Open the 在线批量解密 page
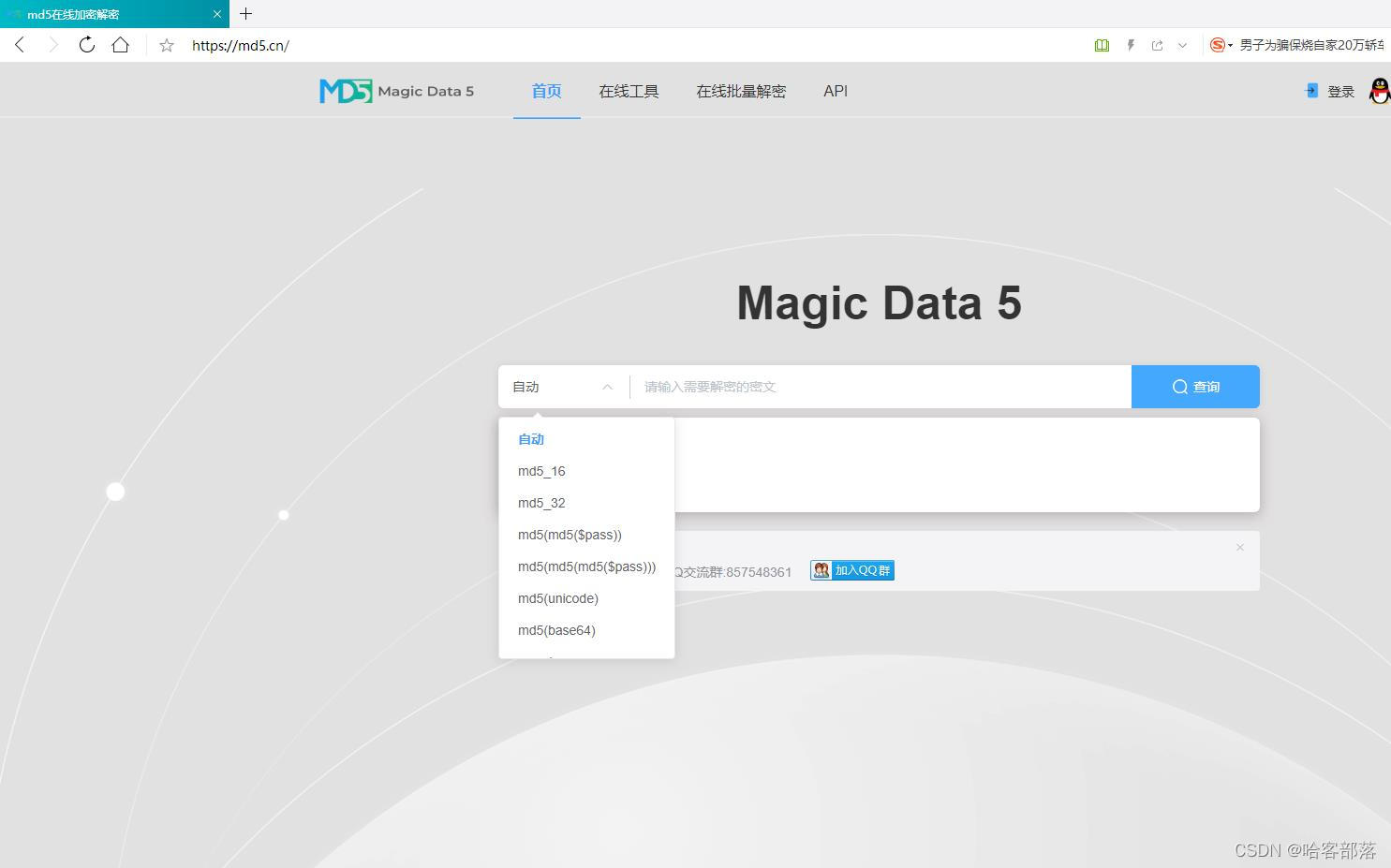The image size is (1391, 868). [x=741, y=91]
